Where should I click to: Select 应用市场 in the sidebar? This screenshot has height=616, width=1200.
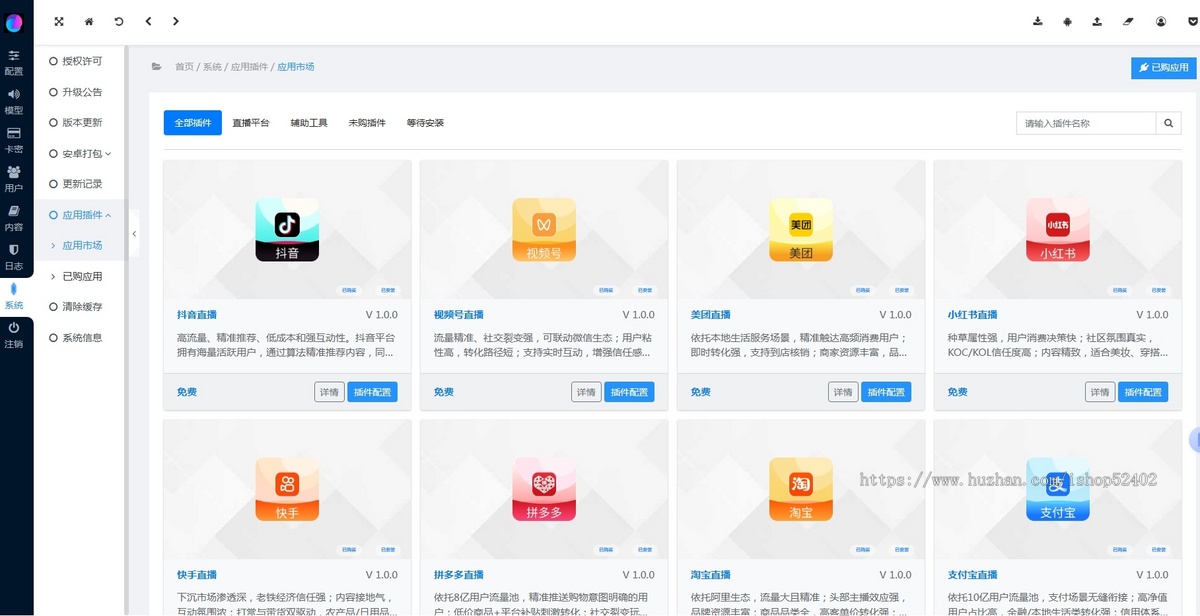pos(82,245)
